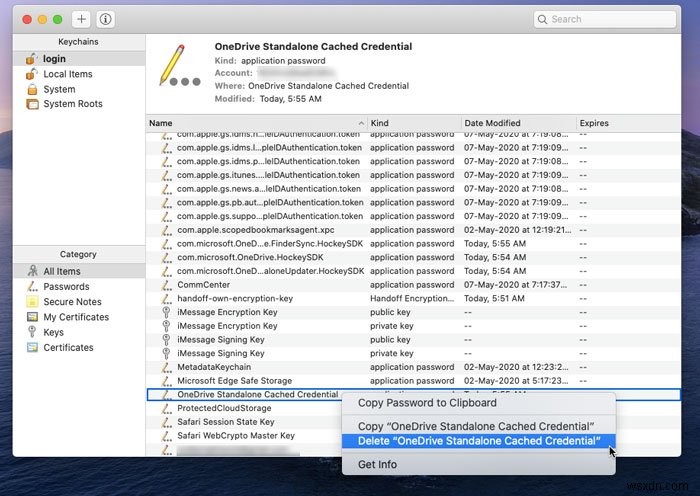Screen dimensions: 700x496
Task: Select the iMessage Encryption Key private key row
Action: click(413, 326)
